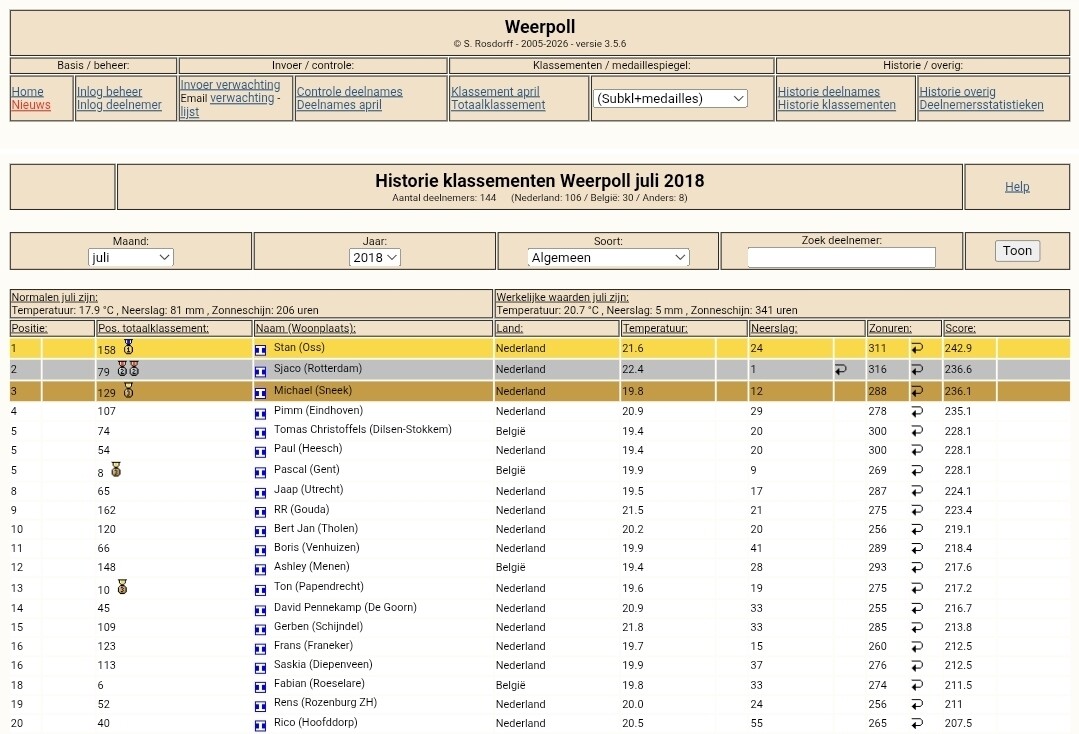The image size is (1079, 734).
Task: Click the blue icon next to Pascal (Gent)
Action: click(x=261, y=470)
